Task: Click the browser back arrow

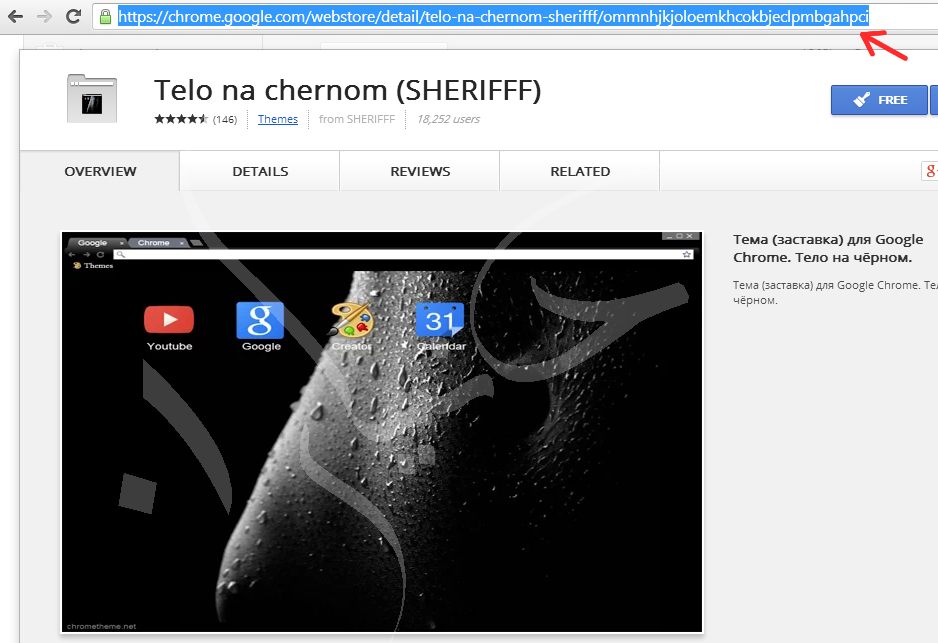Action: 16,16
